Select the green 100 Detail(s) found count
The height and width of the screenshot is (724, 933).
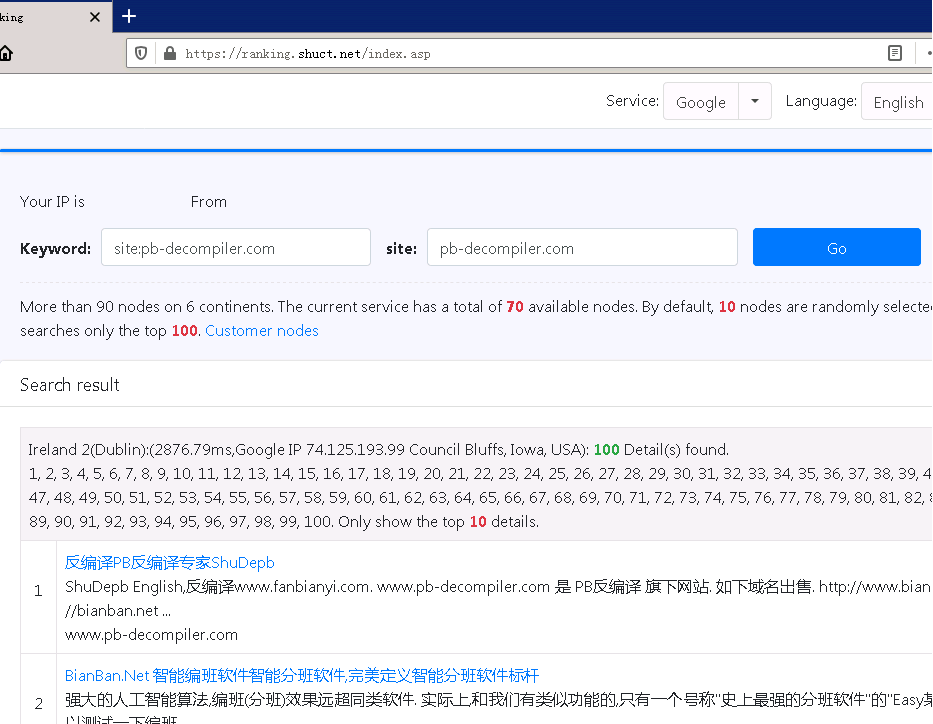(x=606, y=450)
